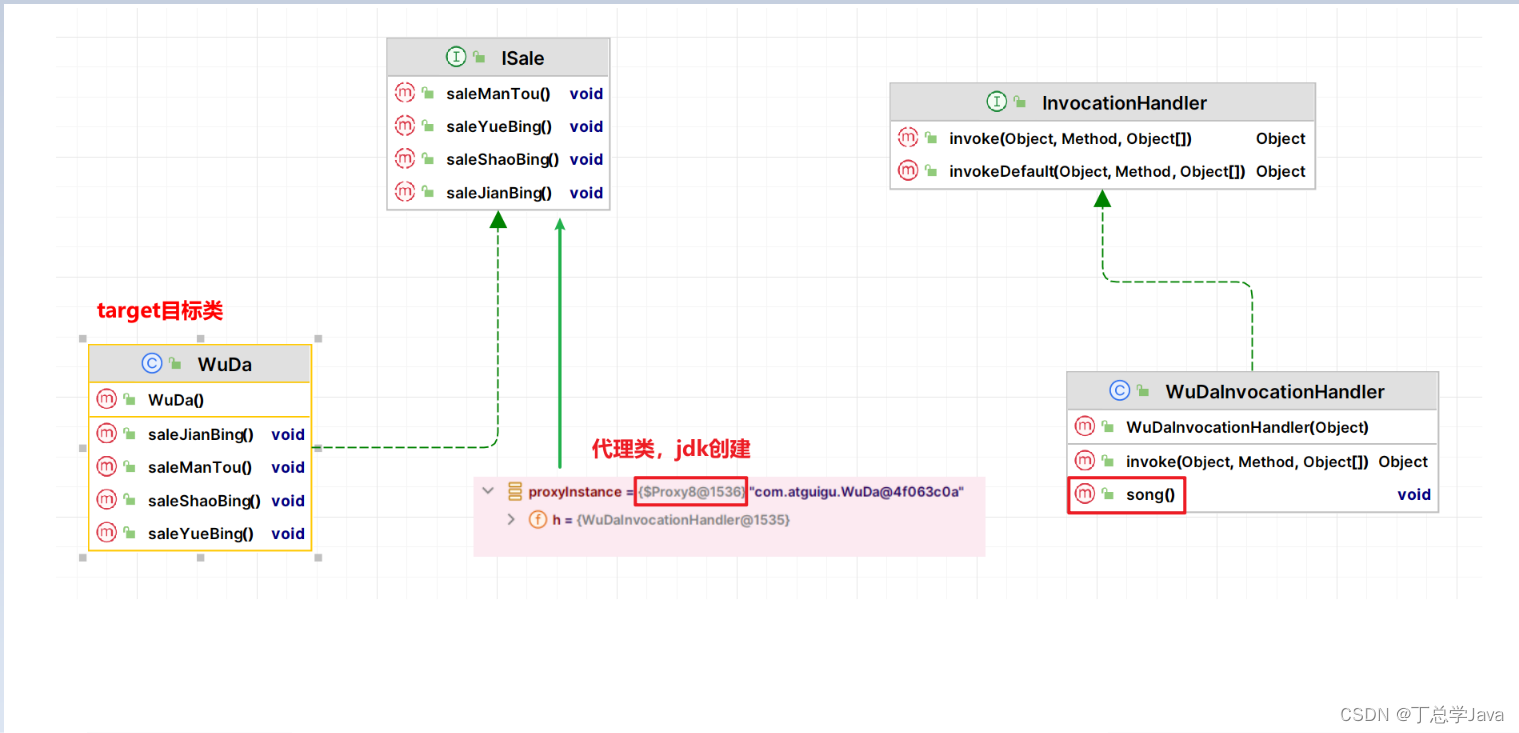Click the field icon beside h
The width and height of the screenshot is (1519, 733).
click(538, 519)
